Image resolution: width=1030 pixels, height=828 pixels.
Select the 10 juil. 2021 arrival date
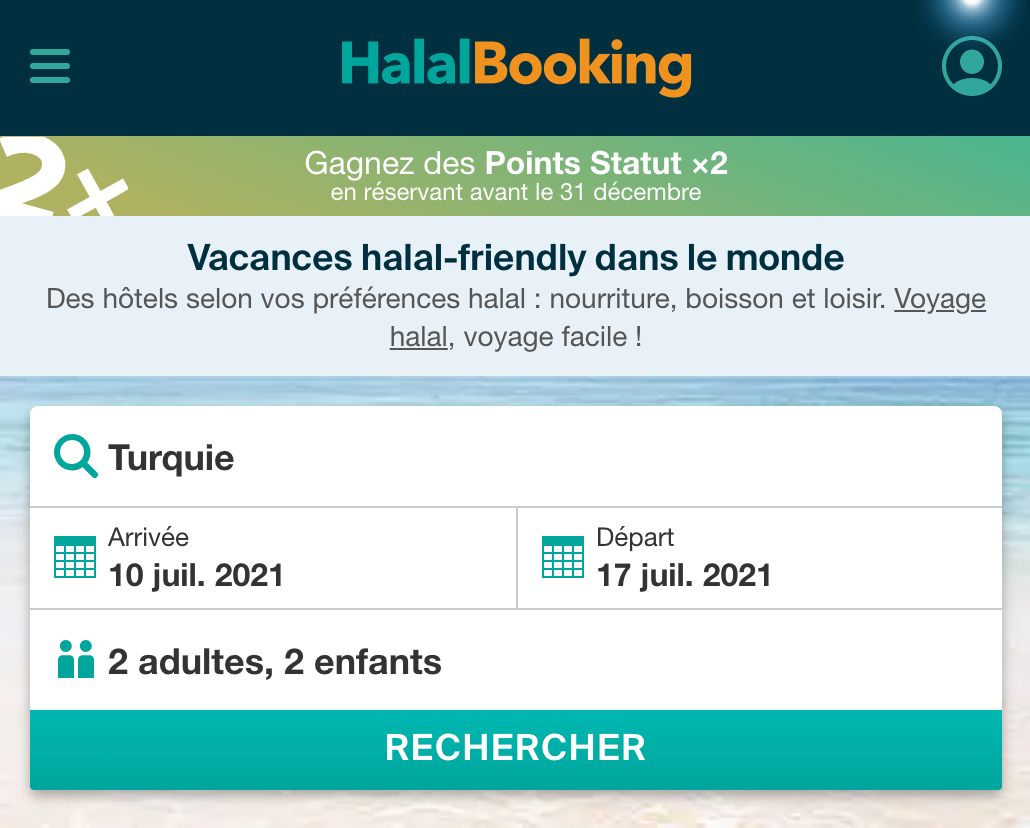point(196,576)
